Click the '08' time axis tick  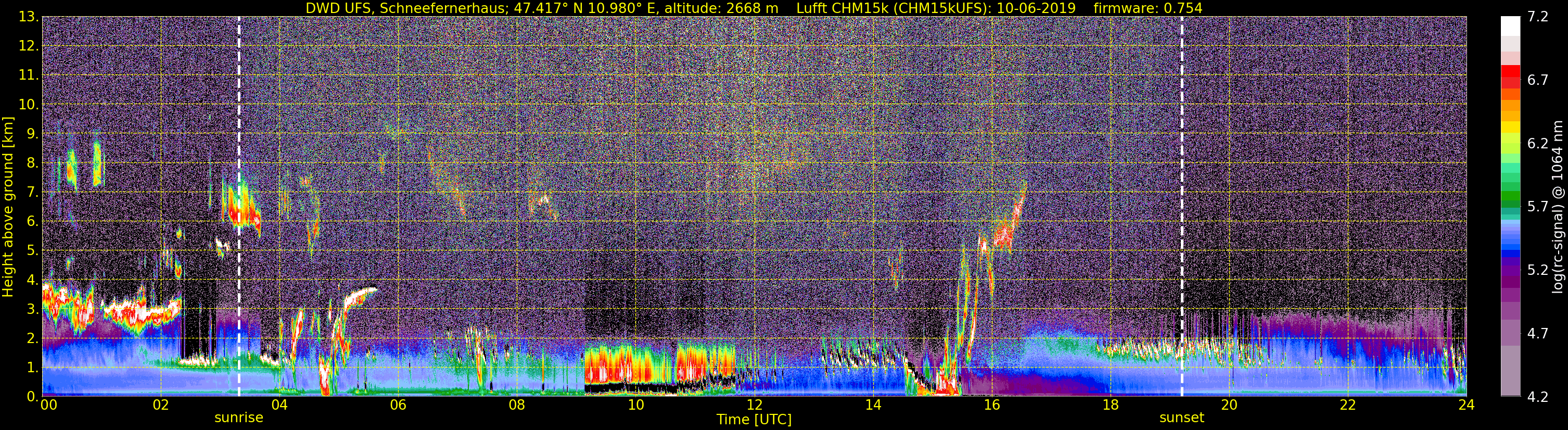click(x=517, y=405)
